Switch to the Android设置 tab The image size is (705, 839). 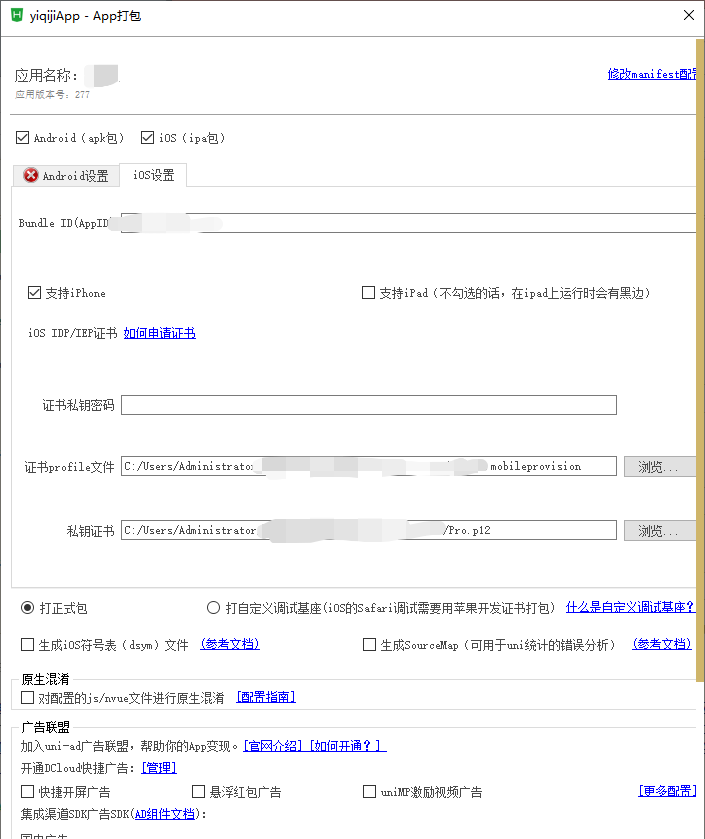(x=66, y=176)
